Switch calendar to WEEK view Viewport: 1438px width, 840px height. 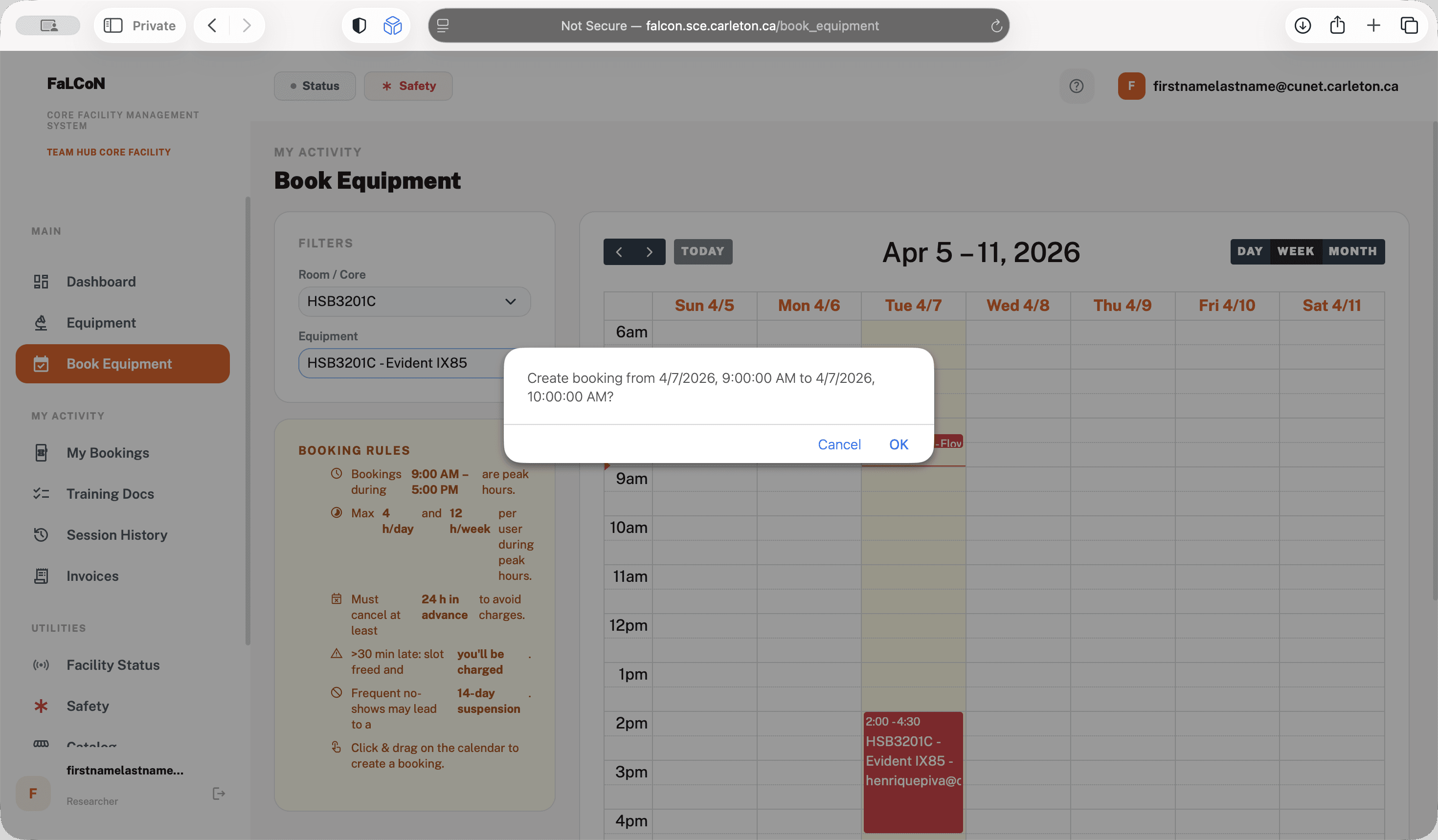pyautogui.click(x=1296, y=251)
